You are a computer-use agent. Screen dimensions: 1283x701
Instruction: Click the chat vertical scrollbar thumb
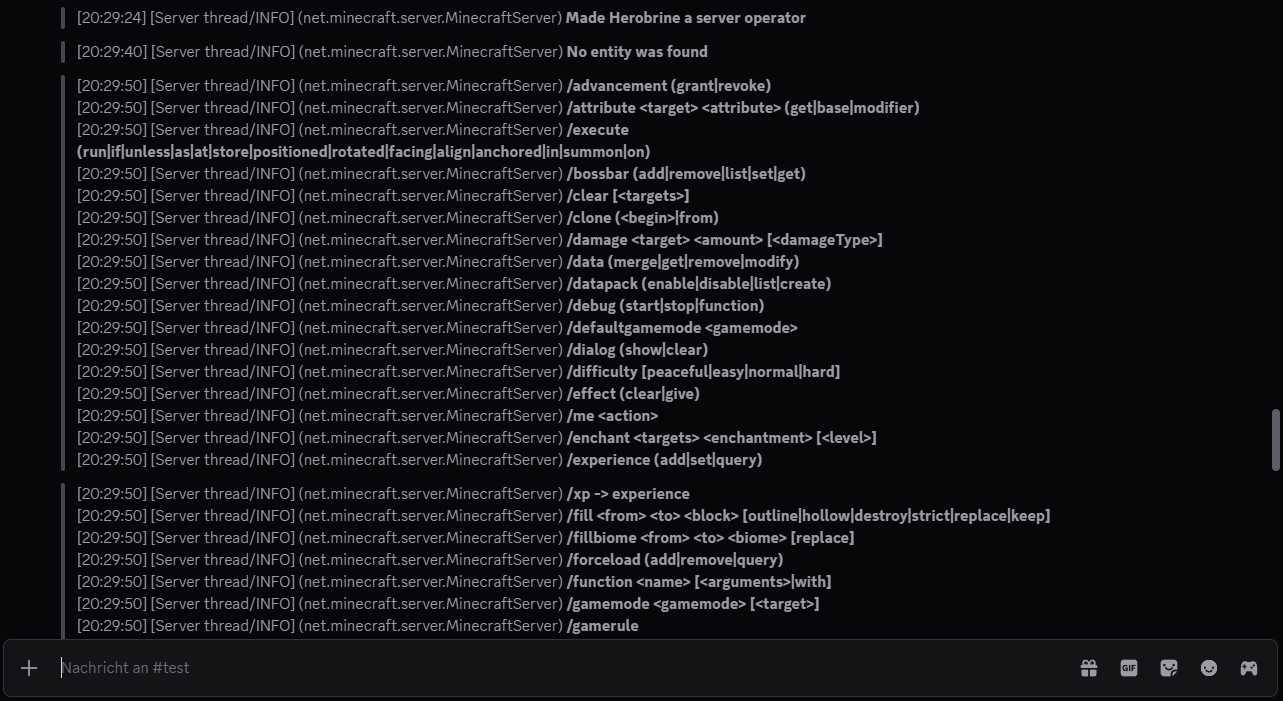click(1275, 439)
